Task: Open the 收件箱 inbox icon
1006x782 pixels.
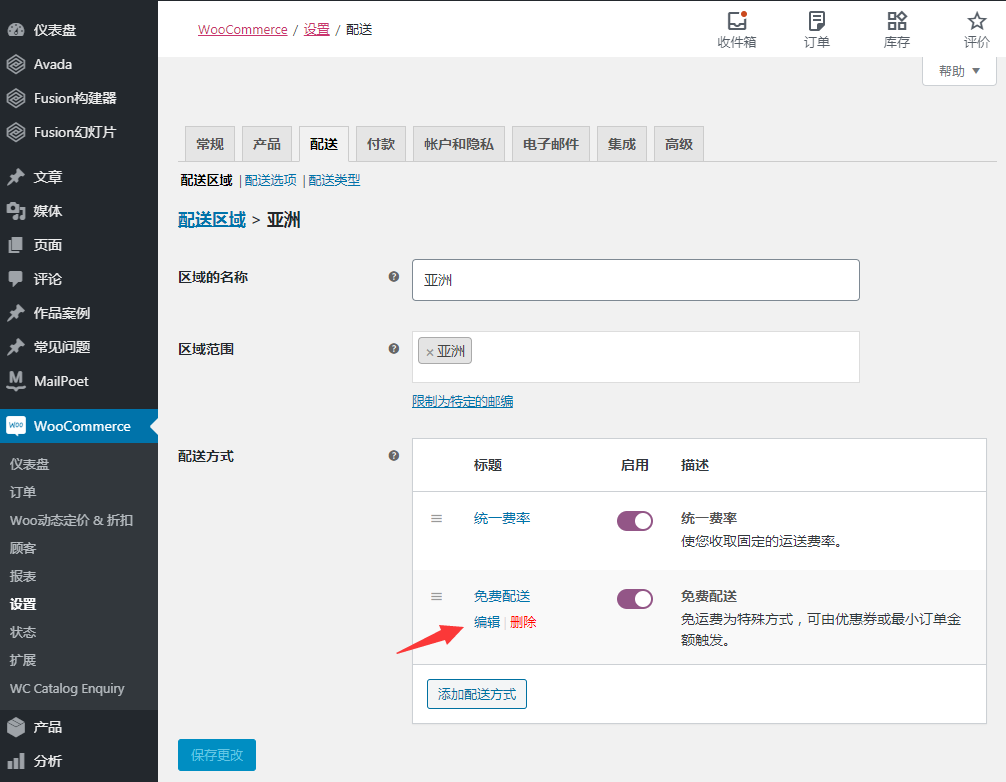Action: (737, 21)
